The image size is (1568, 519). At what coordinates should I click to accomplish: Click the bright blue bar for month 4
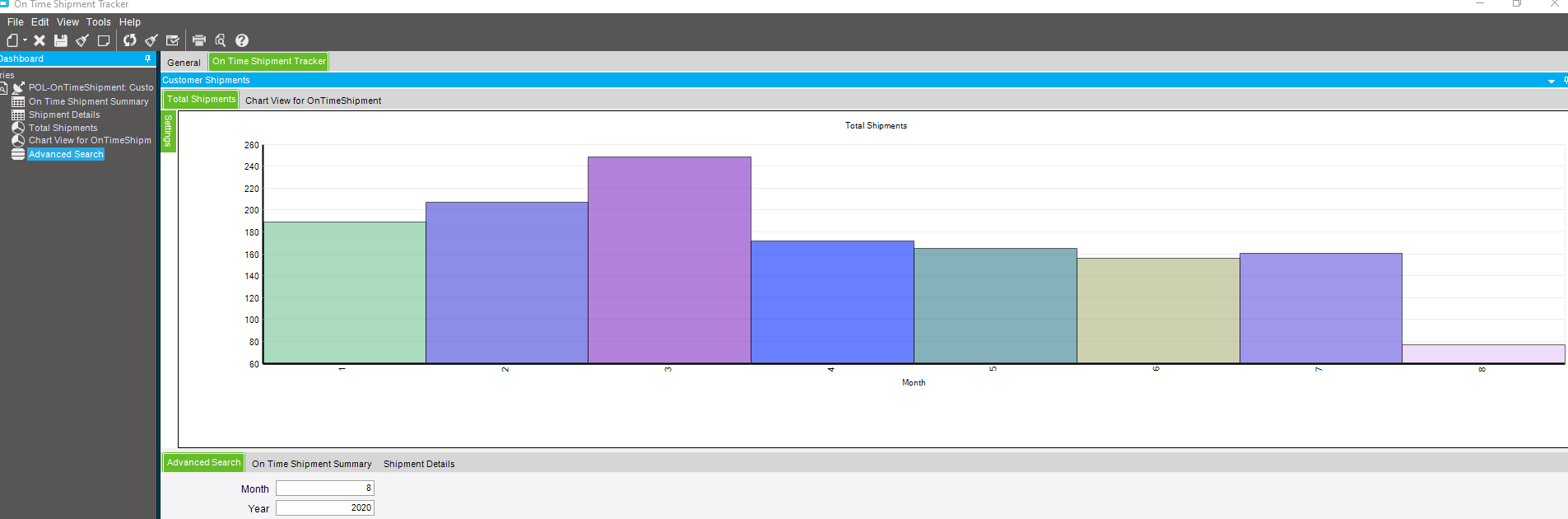point(832,302)
